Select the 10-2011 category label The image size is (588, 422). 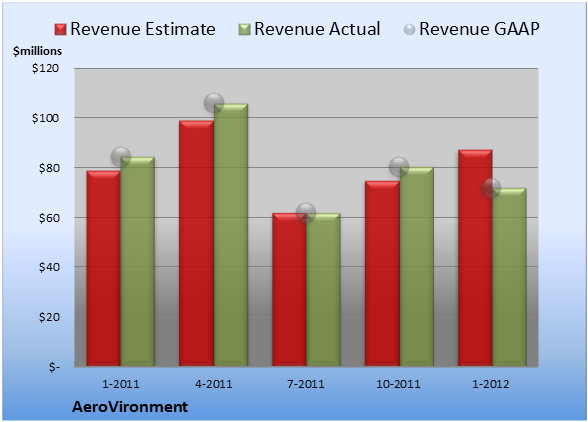[398, 384]
